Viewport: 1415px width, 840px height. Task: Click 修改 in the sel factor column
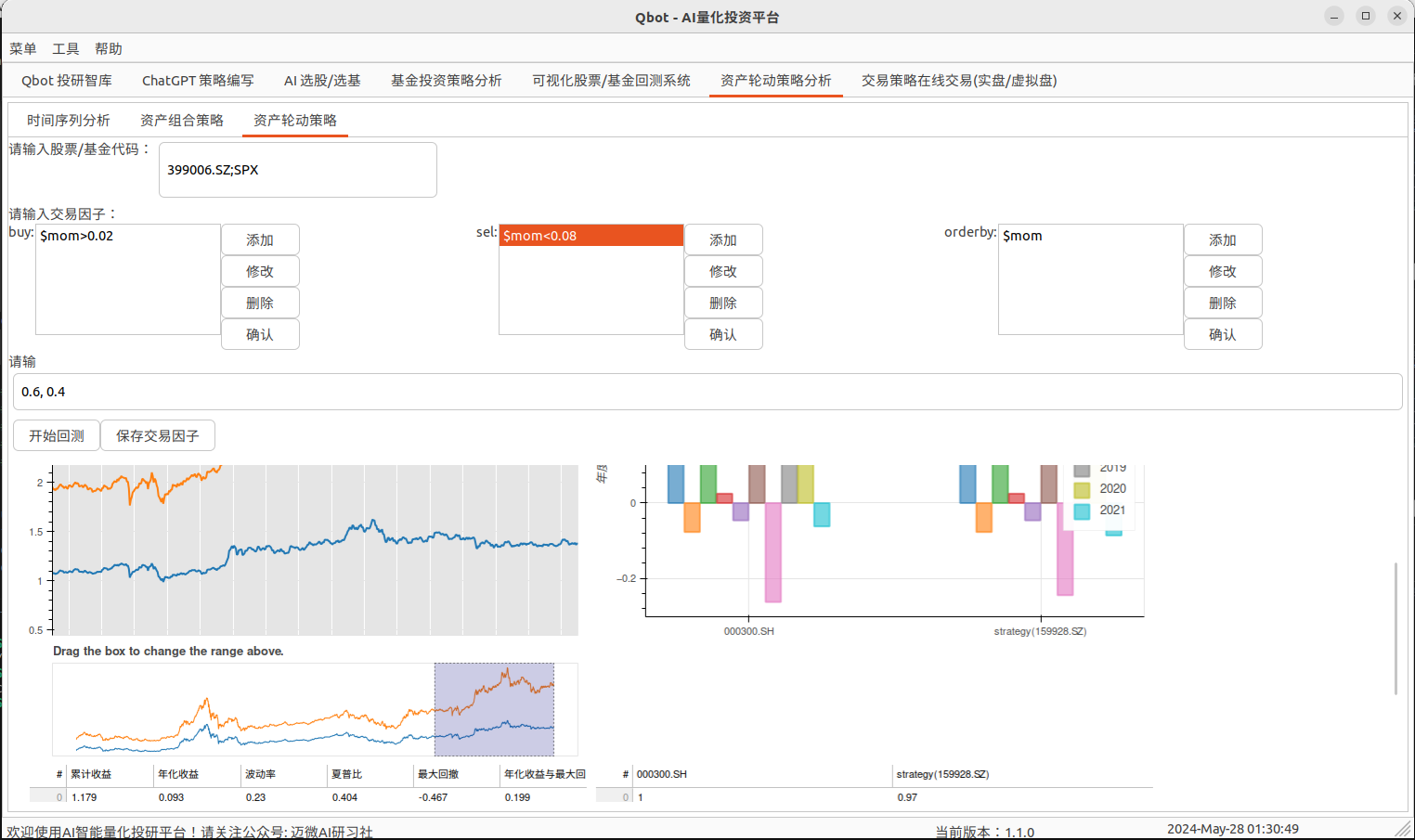coord(723,270)
